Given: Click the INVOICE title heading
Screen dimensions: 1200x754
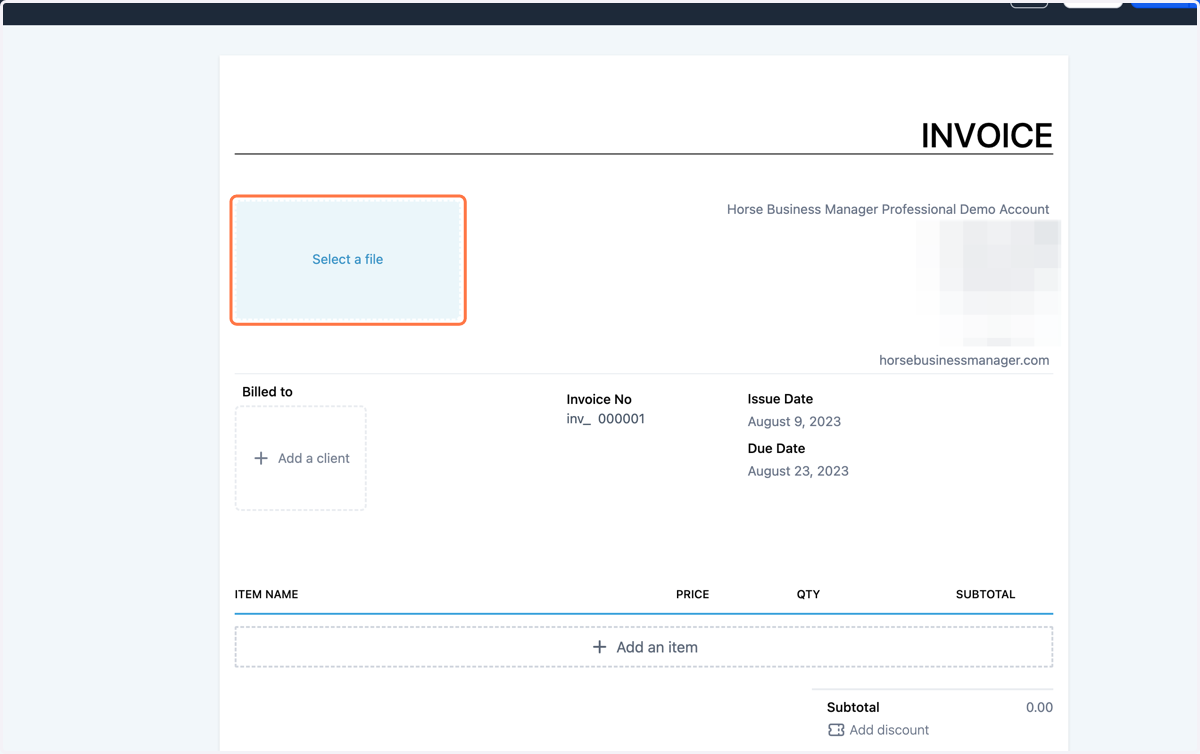Looking at the screenshot, I should (987, 136).
